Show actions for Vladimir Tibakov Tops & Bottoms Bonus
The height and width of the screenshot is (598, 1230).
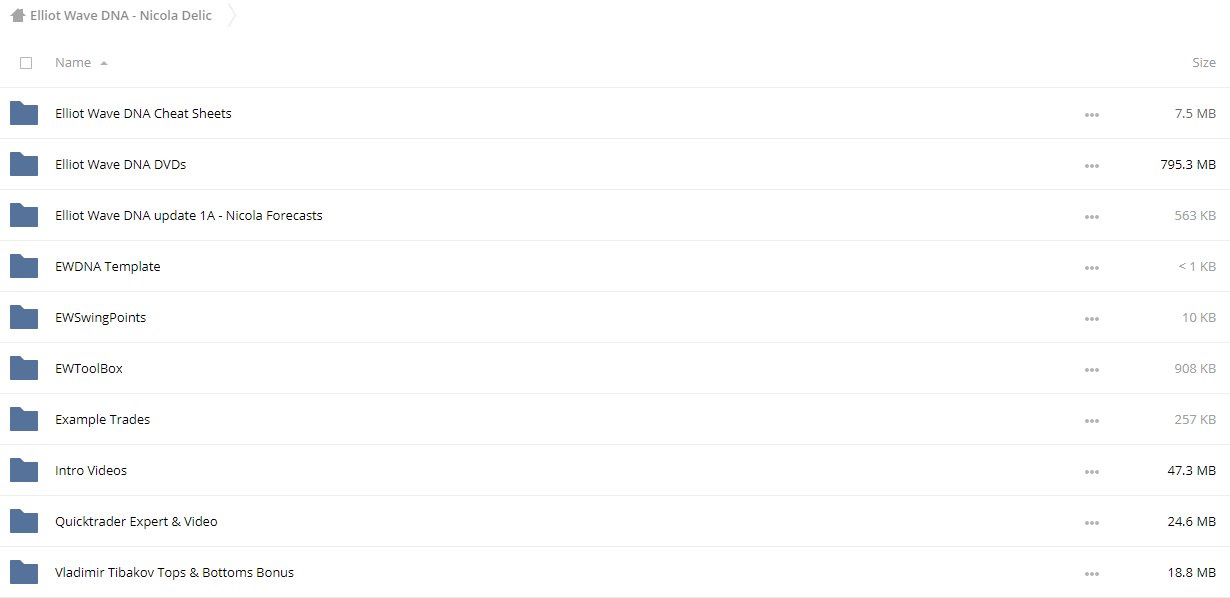click(x=1091, y=573)
